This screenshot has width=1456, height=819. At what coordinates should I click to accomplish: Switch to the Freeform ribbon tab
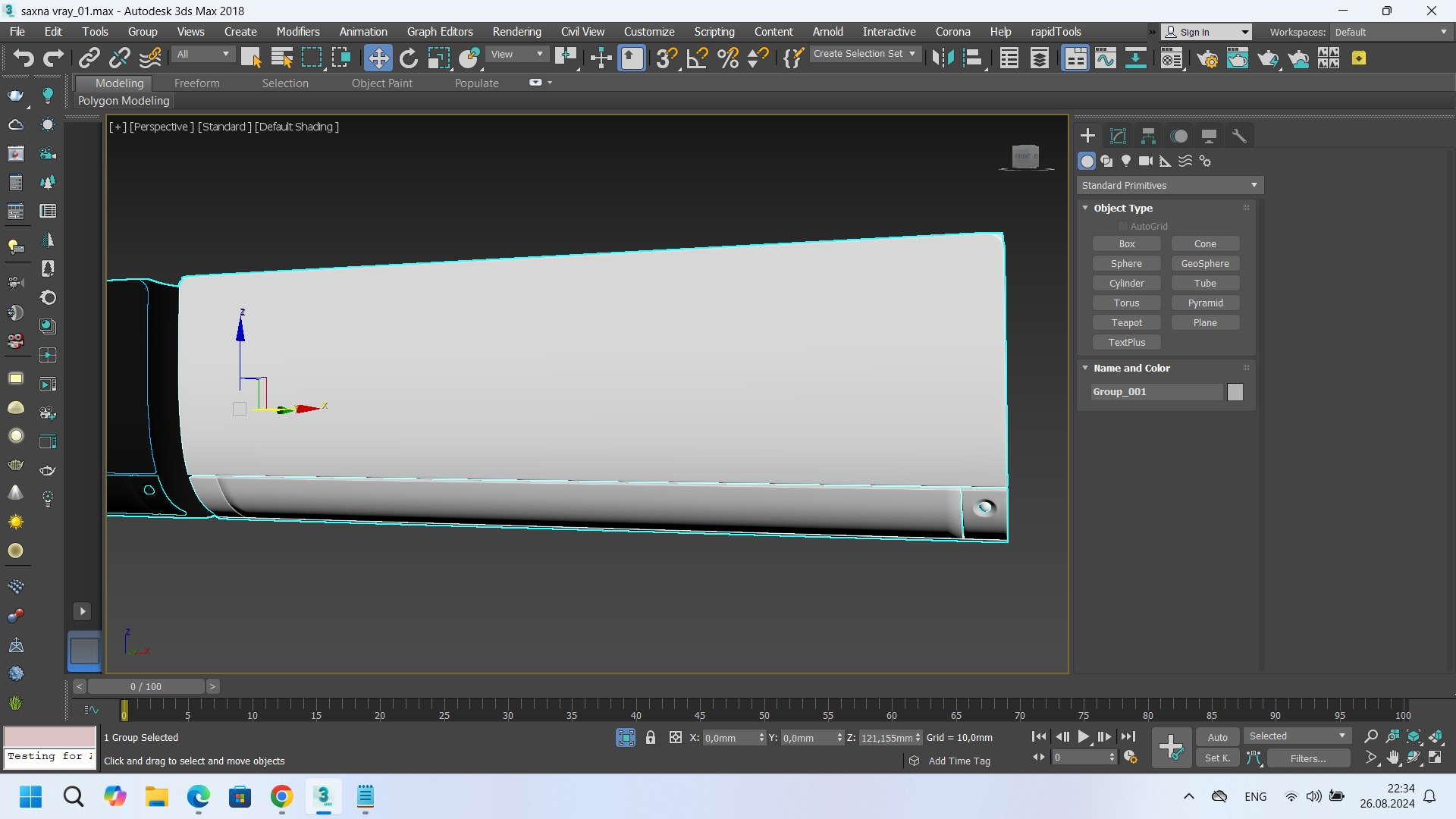196,83
